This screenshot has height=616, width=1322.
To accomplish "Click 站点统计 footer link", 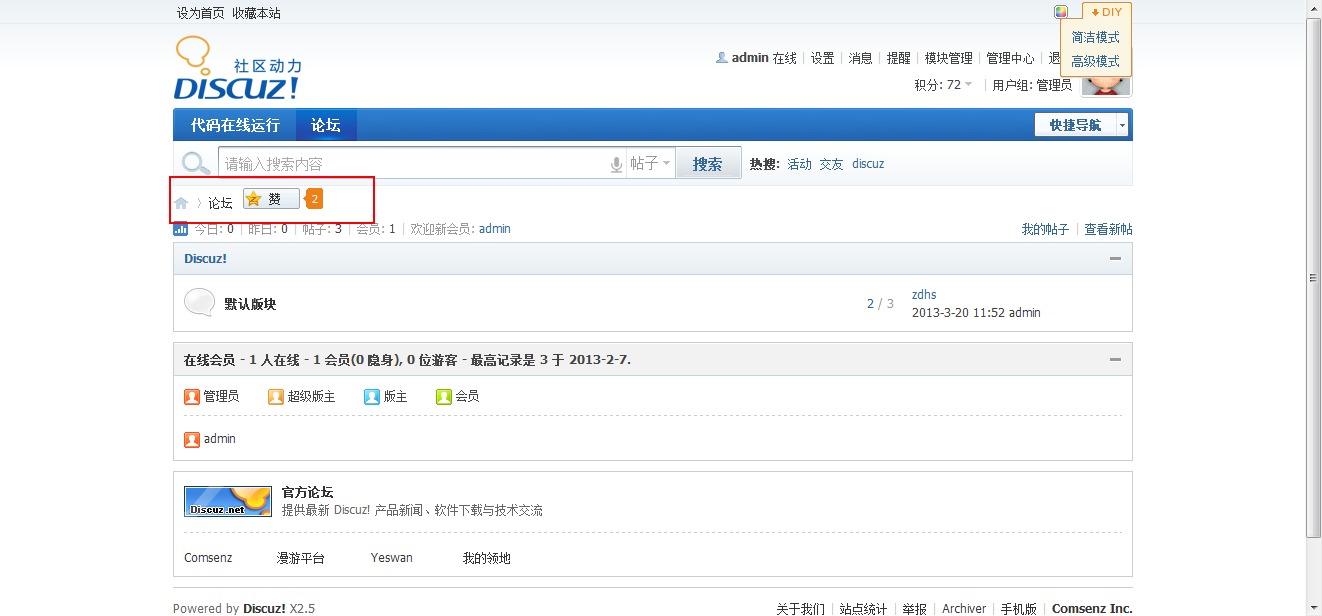I will click(x=863, y=608).
